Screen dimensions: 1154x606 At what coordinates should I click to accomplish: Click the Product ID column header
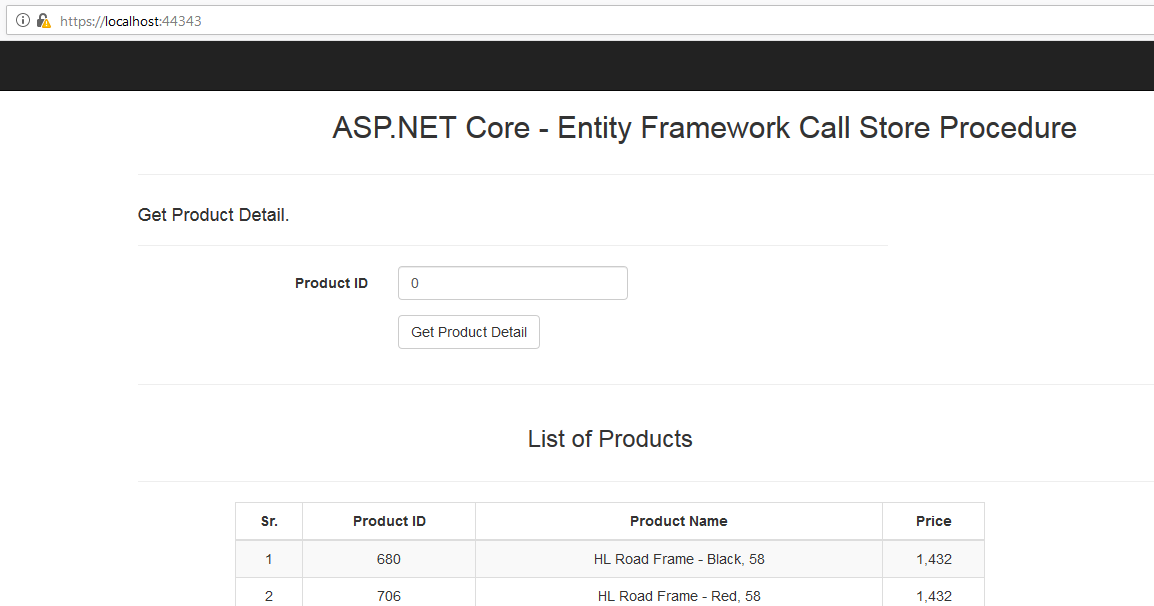click(388, 521)
